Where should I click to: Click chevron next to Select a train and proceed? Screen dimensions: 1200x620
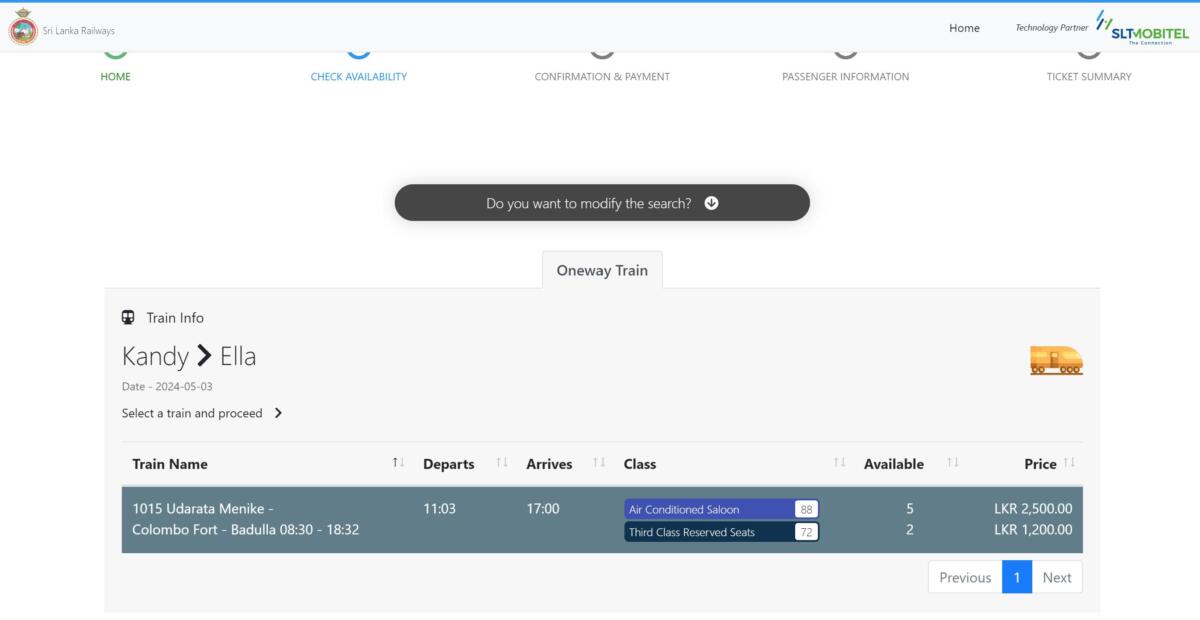coord(278,413)
